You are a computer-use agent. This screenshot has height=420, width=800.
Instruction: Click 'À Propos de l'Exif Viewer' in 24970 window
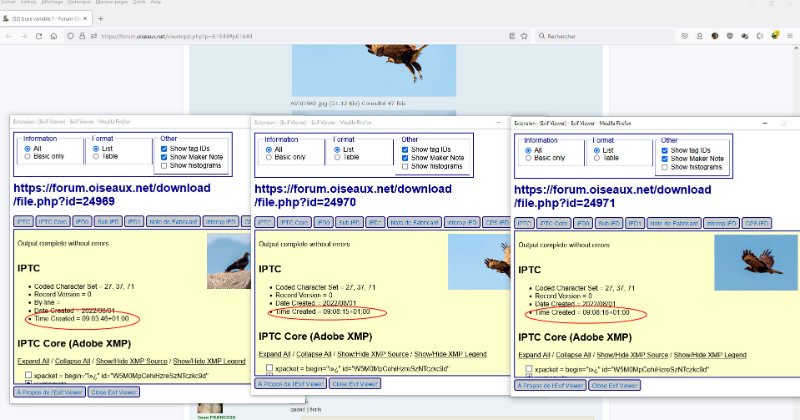click(x=291, y=383)
